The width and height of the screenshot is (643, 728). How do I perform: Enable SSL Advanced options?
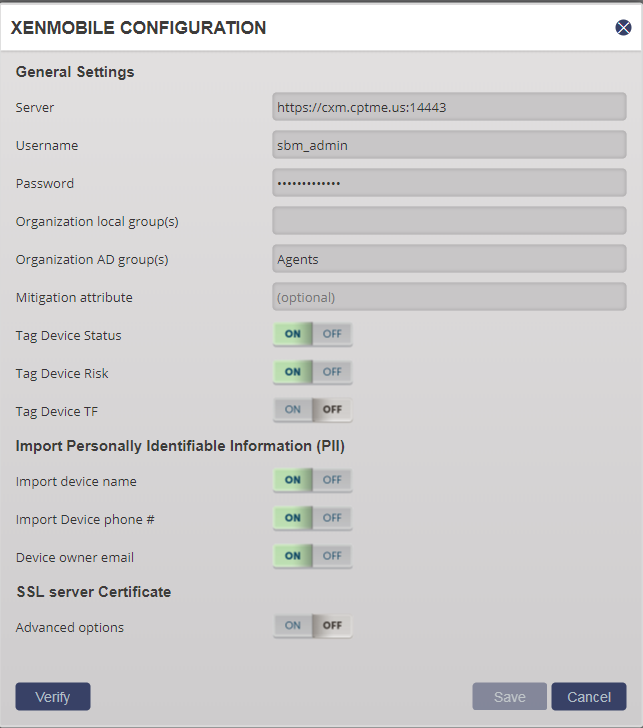(293, 626)
